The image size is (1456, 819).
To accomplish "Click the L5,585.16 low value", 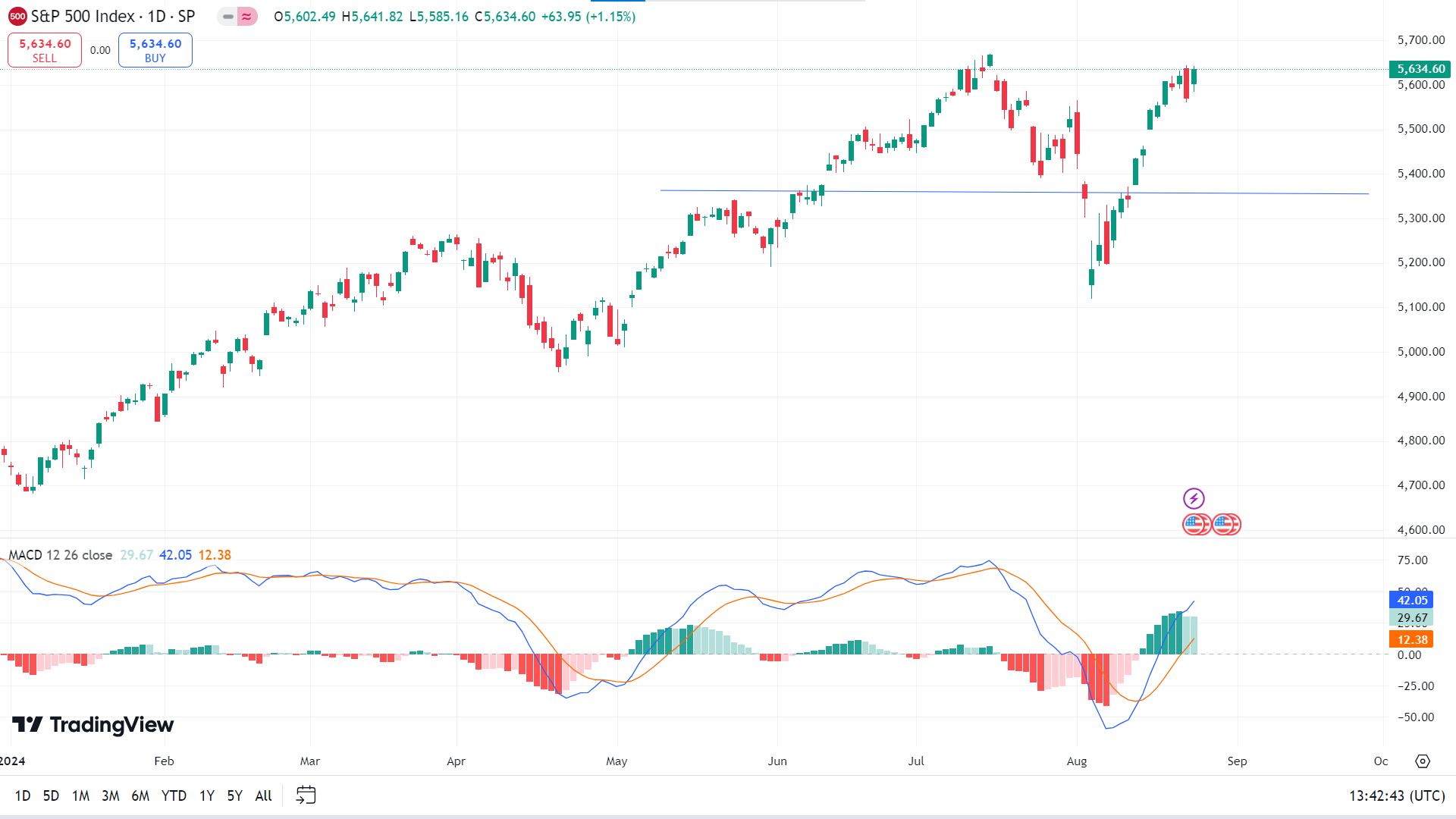I will [439, 17].
